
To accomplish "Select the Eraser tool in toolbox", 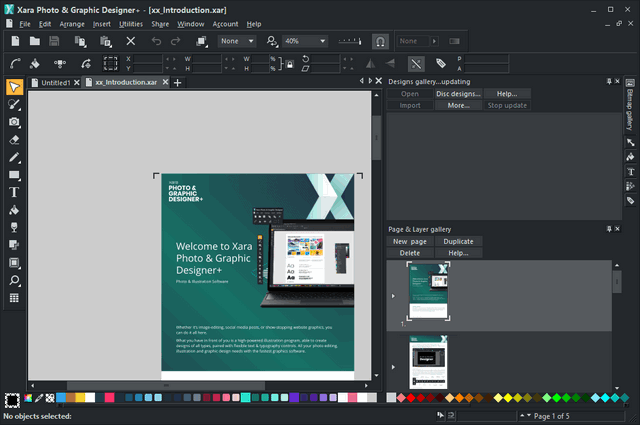I will (x=14, y=139).
